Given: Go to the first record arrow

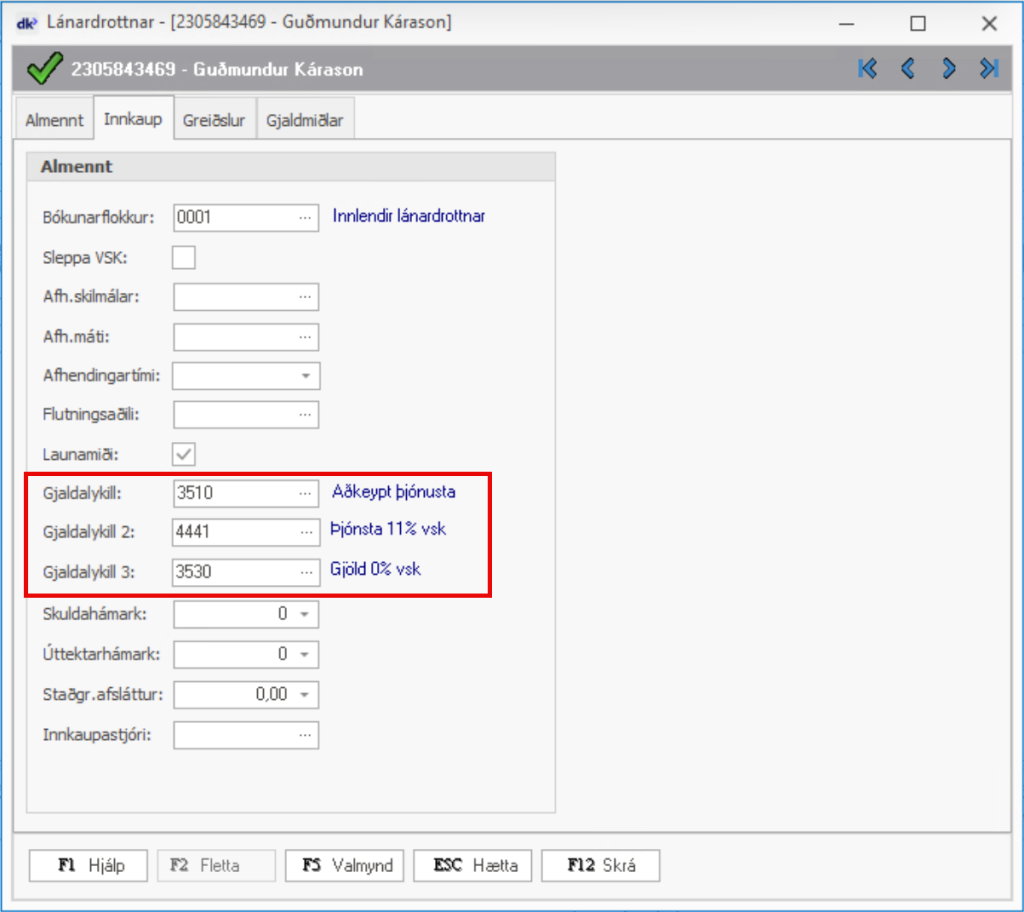Looking at the screenshot, I should tap(867, 69).
